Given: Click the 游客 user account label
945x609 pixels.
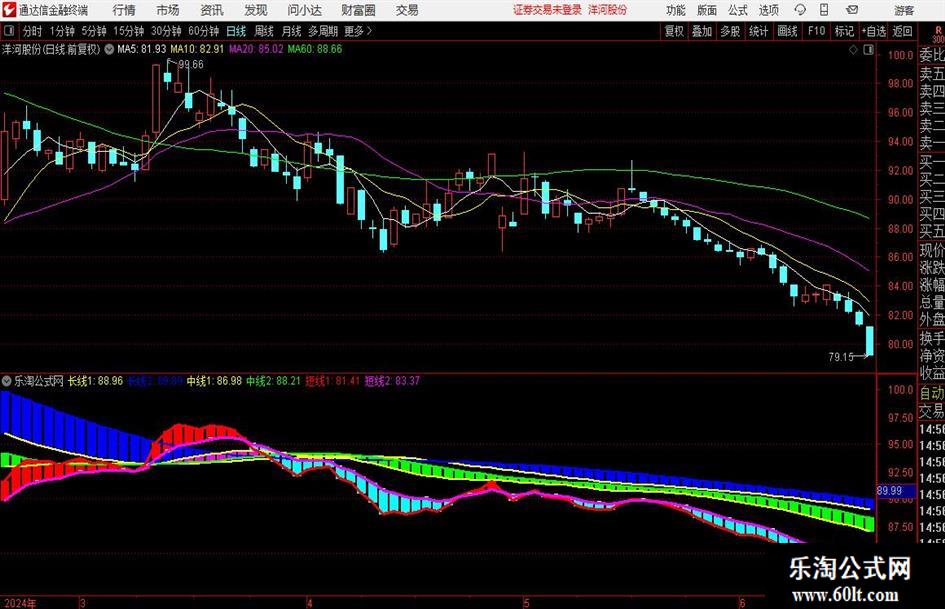Looking at the screenshot, I should 904,10.
